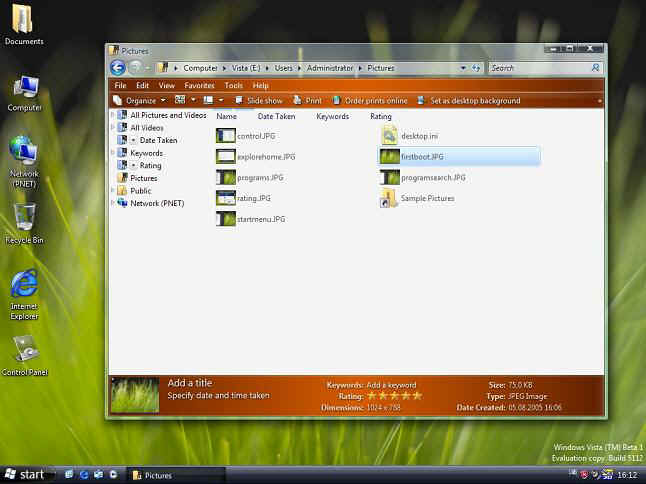Click the Print toolbar icon
Screen dimensions: 646x484
(308, 101)
